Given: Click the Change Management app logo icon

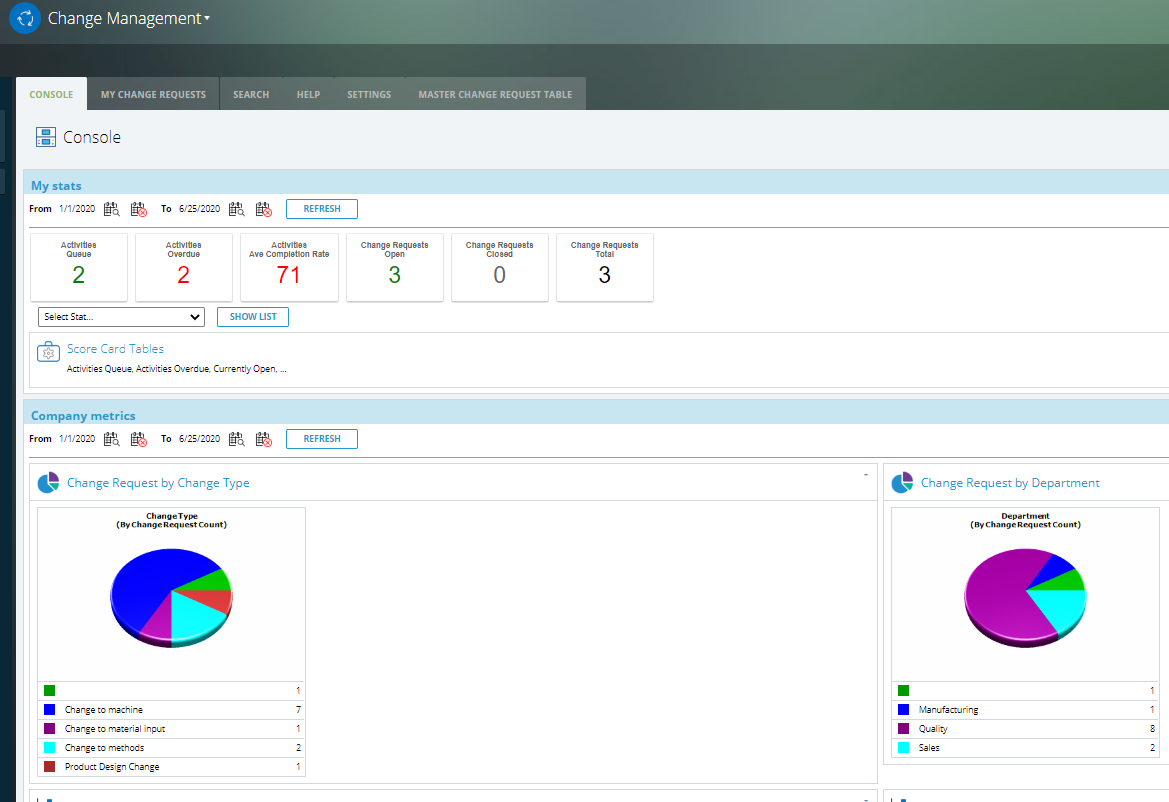Looking at the screenshot, I should (x=24, y=18).
